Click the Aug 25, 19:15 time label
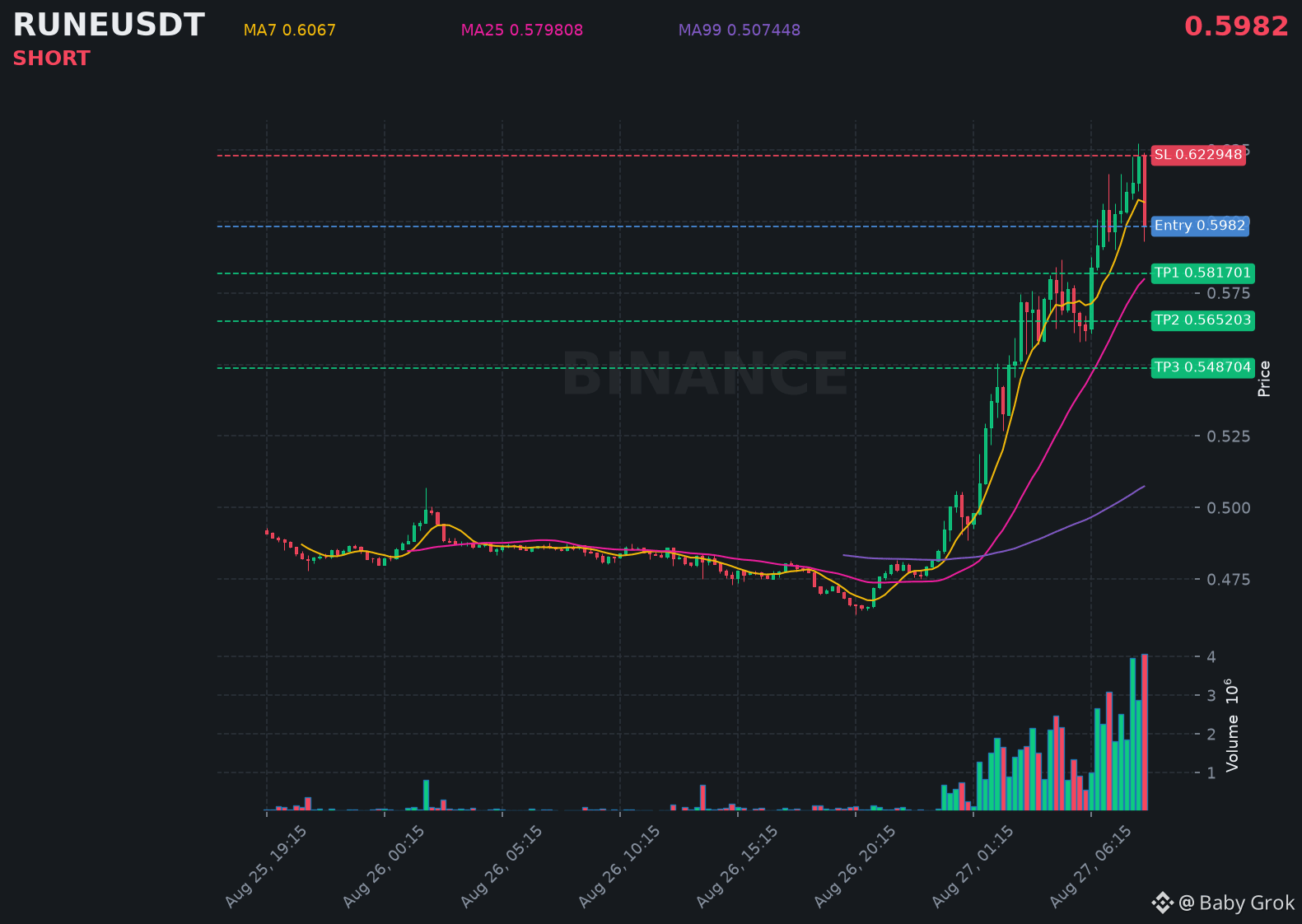 pos(266,867)
